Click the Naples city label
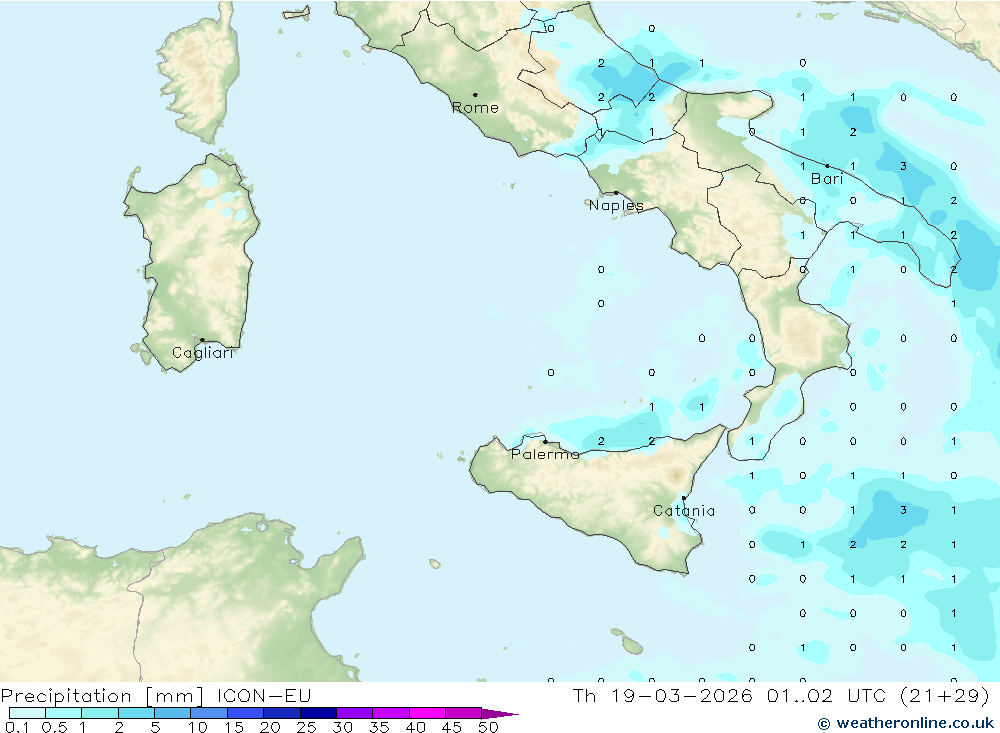 click(x=616, y=205)
